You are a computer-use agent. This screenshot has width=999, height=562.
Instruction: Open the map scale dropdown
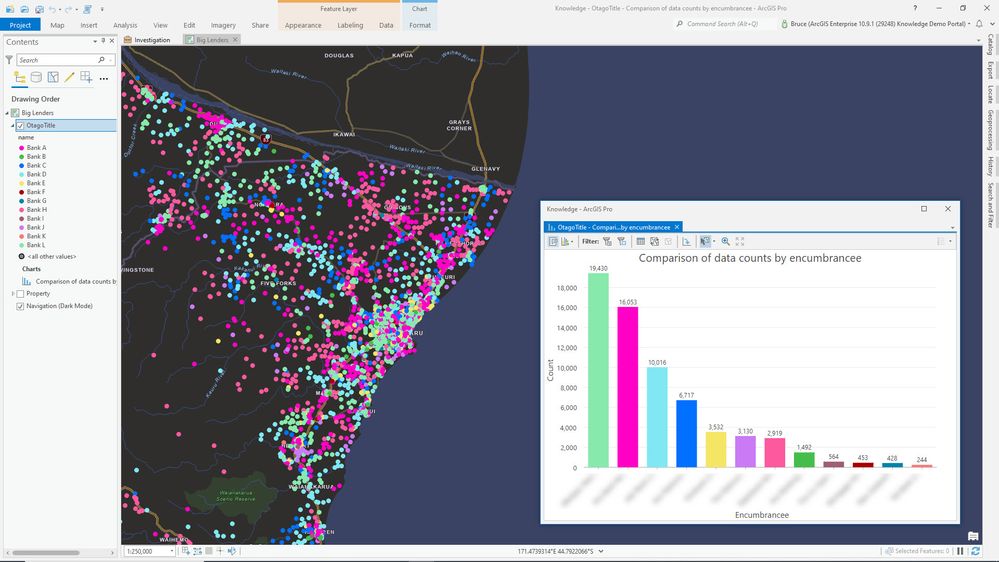[172, 551]
